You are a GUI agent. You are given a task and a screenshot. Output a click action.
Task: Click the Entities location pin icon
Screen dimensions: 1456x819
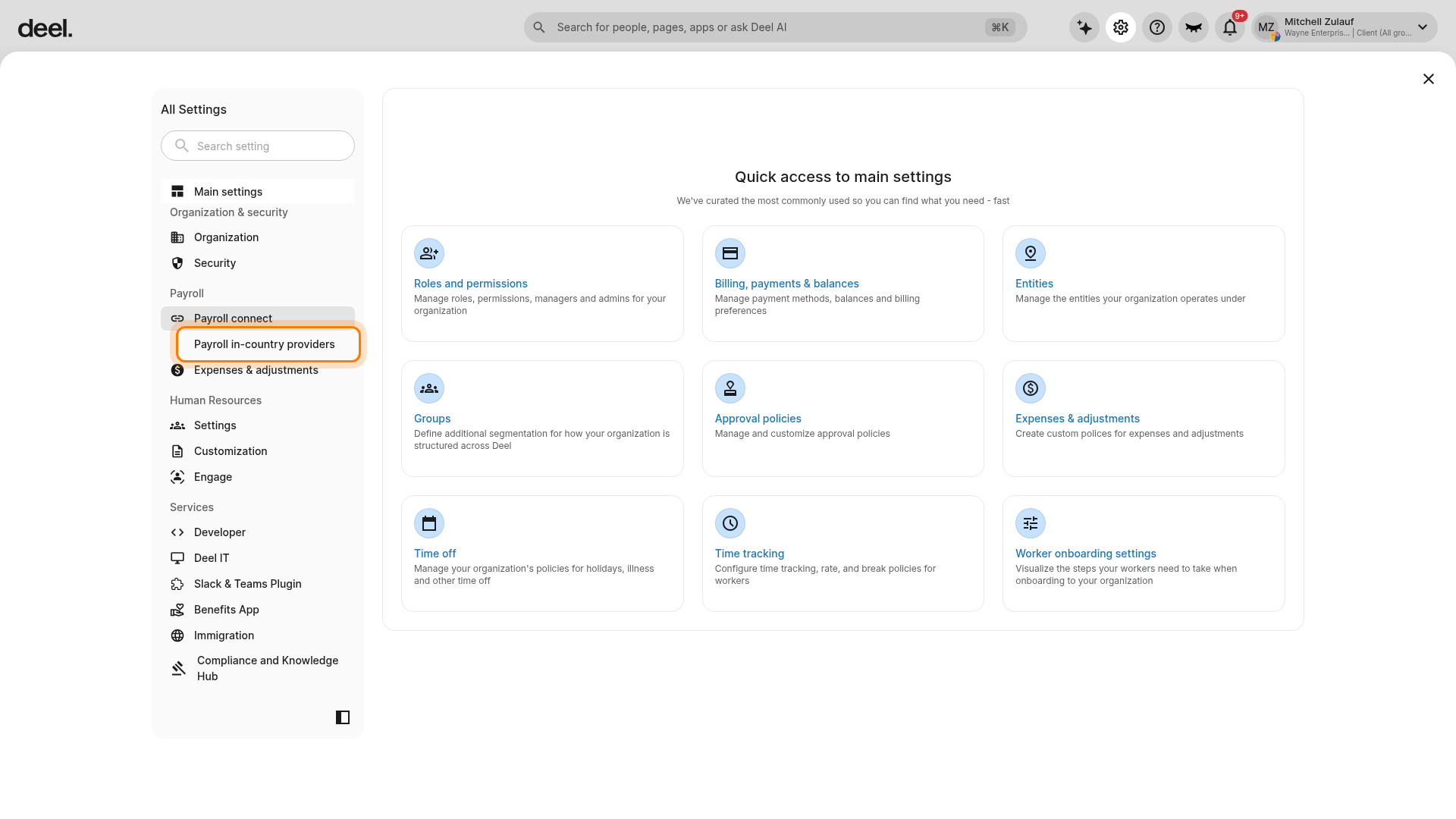tap(1031, 253)
